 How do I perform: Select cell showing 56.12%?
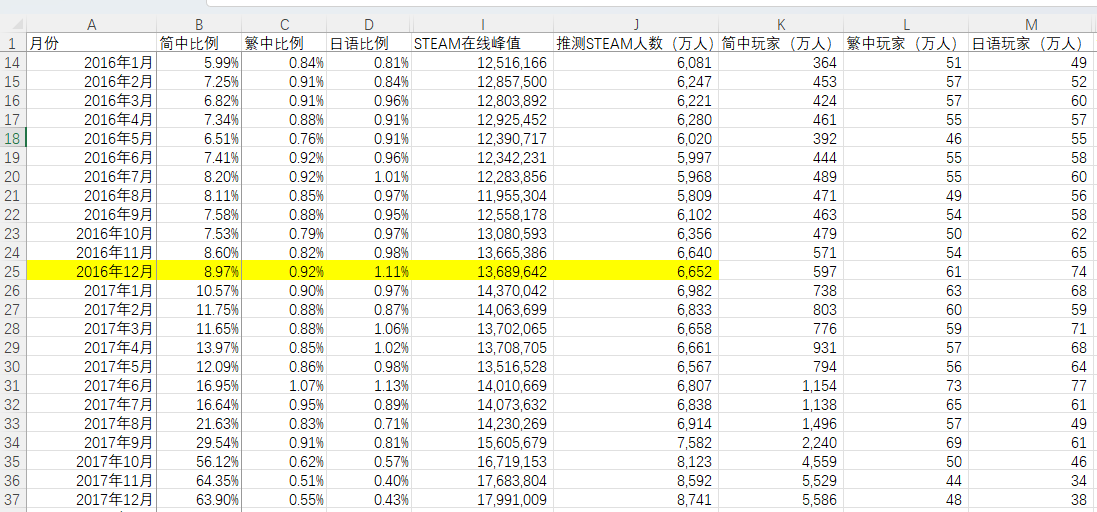[199, 462]
